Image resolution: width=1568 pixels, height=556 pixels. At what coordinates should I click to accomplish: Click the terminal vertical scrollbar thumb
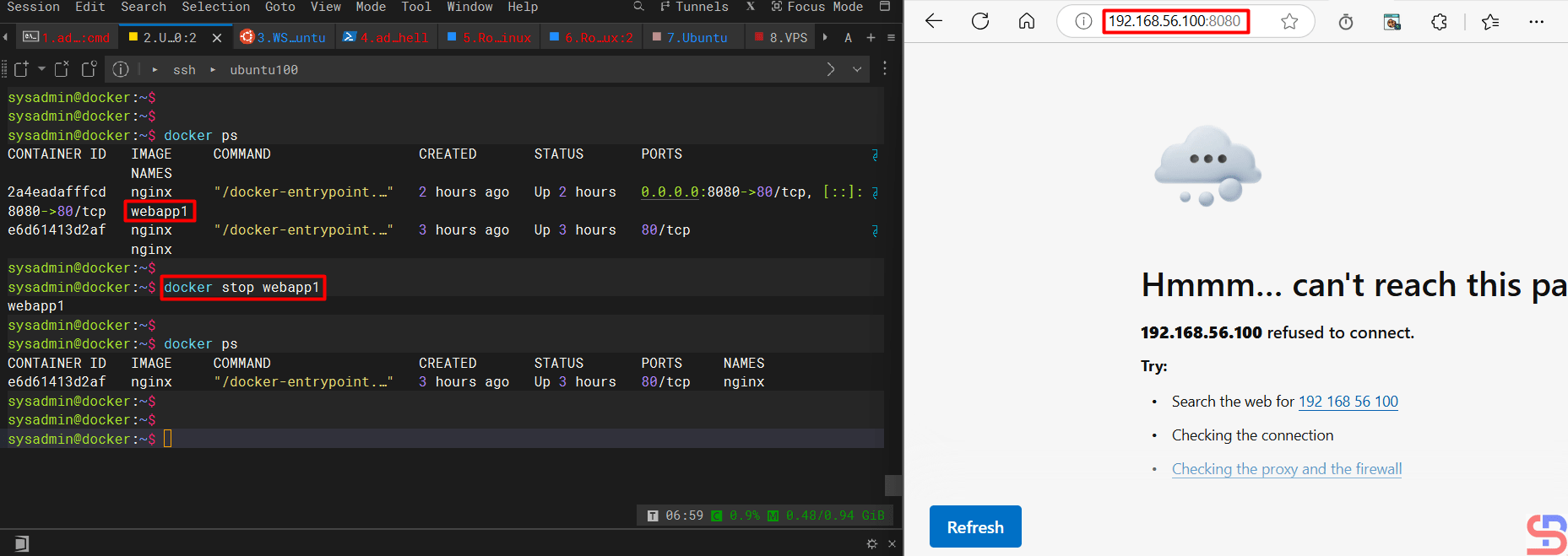[893, 485]
